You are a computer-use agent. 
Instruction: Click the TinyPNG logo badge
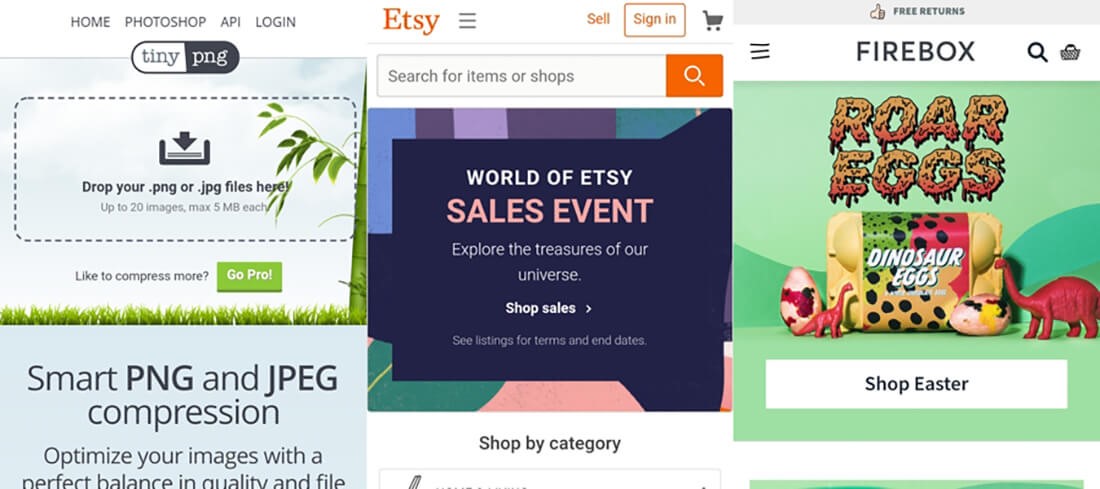(x=185, y=57)
